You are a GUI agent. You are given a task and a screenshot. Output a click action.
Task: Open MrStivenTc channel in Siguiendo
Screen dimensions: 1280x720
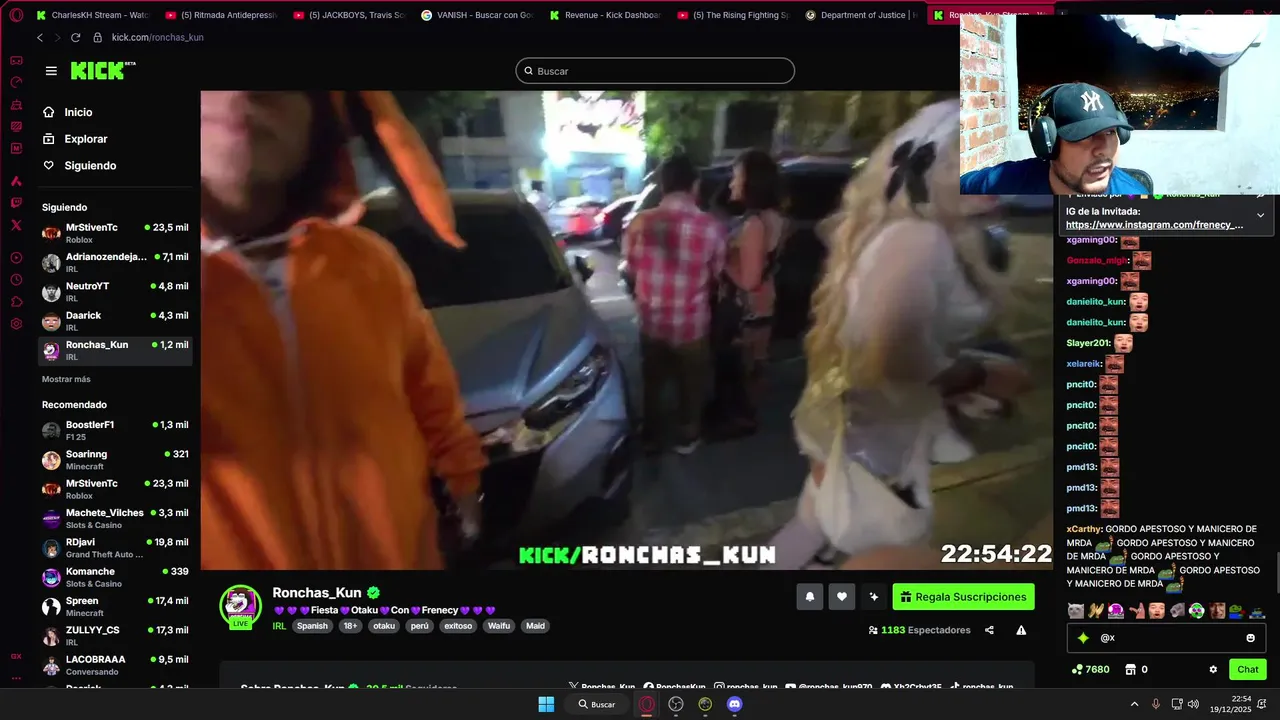(x=115, y=233)
